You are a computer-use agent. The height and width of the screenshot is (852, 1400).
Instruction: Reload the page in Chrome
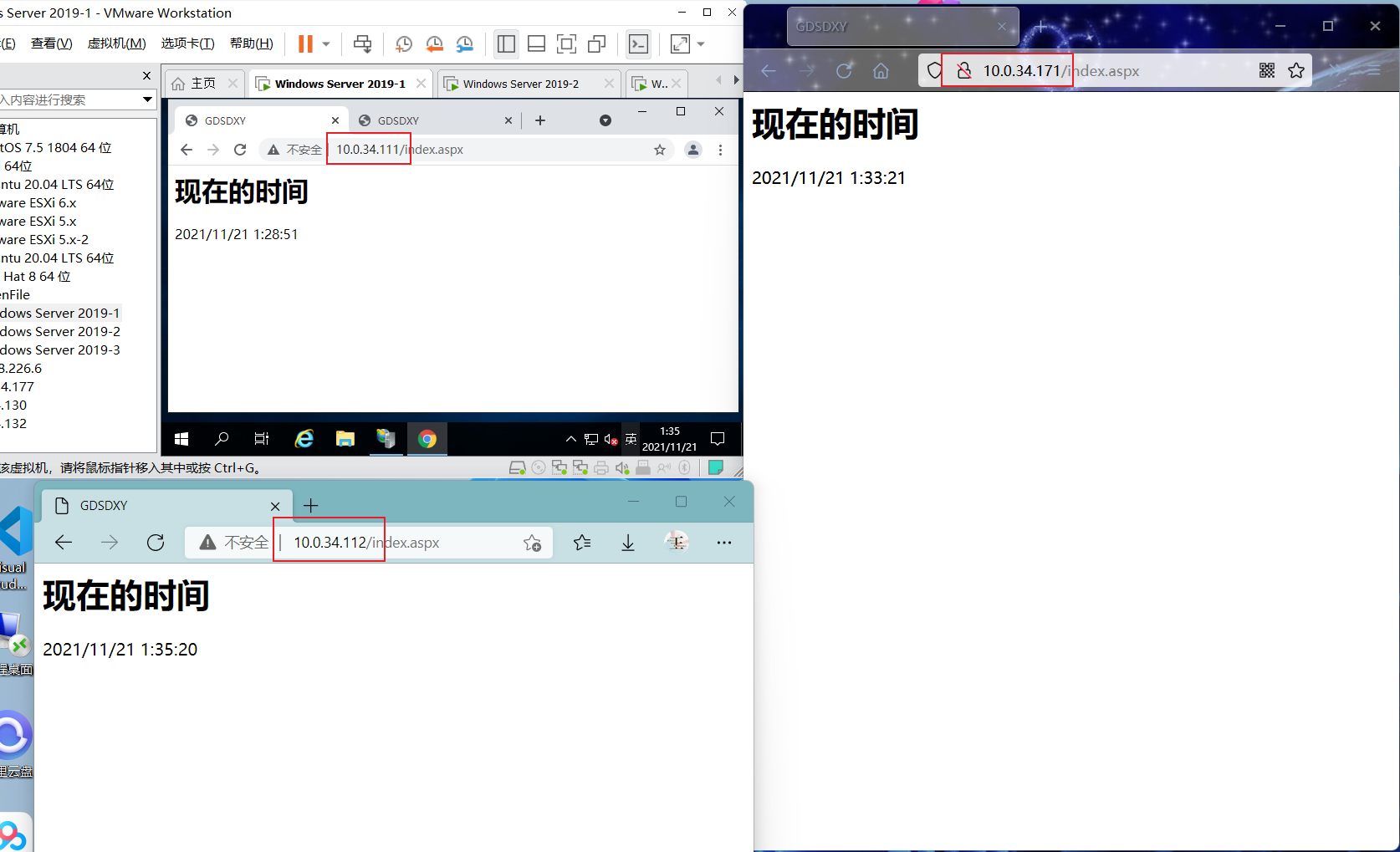pos(240,150)
